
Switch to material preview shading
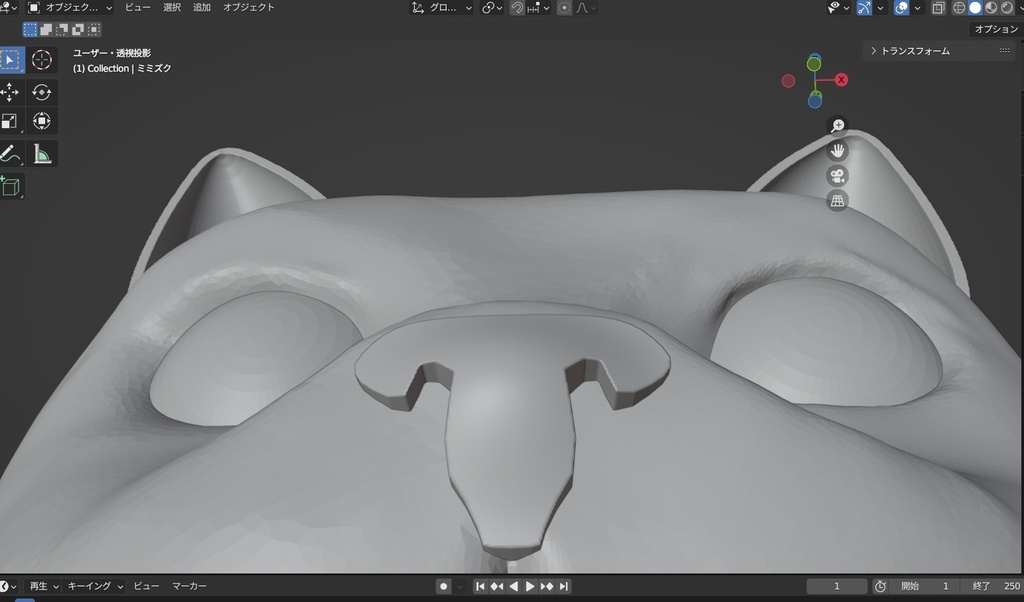pos(991,8)
